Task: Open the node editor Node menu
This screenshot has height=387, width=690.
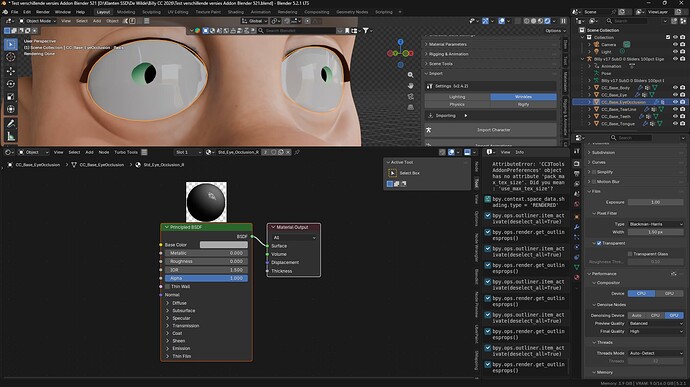Action: 103,152
